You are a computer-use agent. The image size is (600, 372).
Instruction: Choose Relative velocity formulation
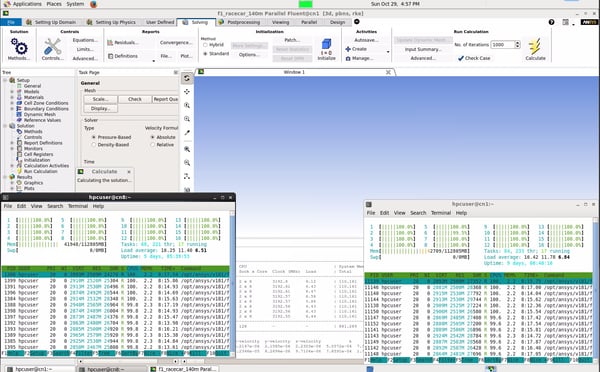click(x=162, y=145)
